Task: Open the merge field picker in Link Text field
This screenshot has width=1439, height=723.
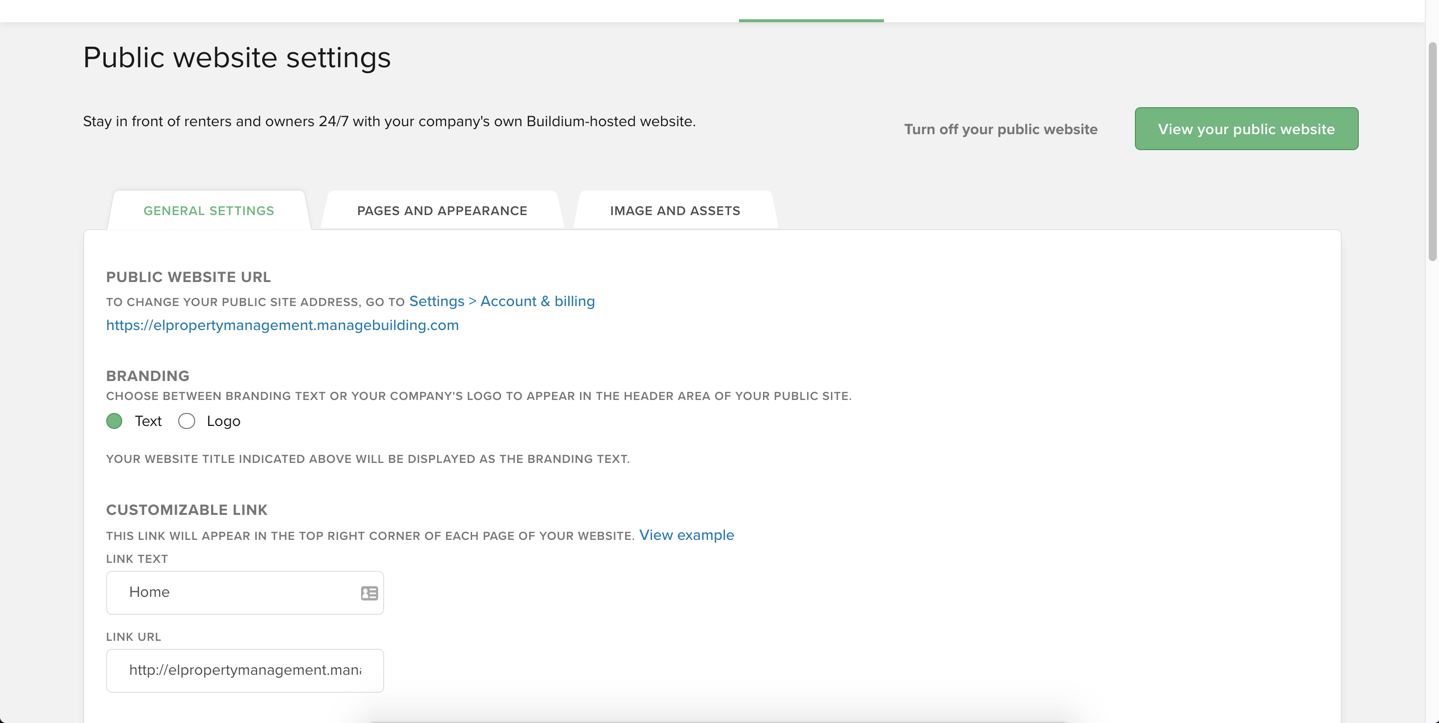Action: coord(369,592)
